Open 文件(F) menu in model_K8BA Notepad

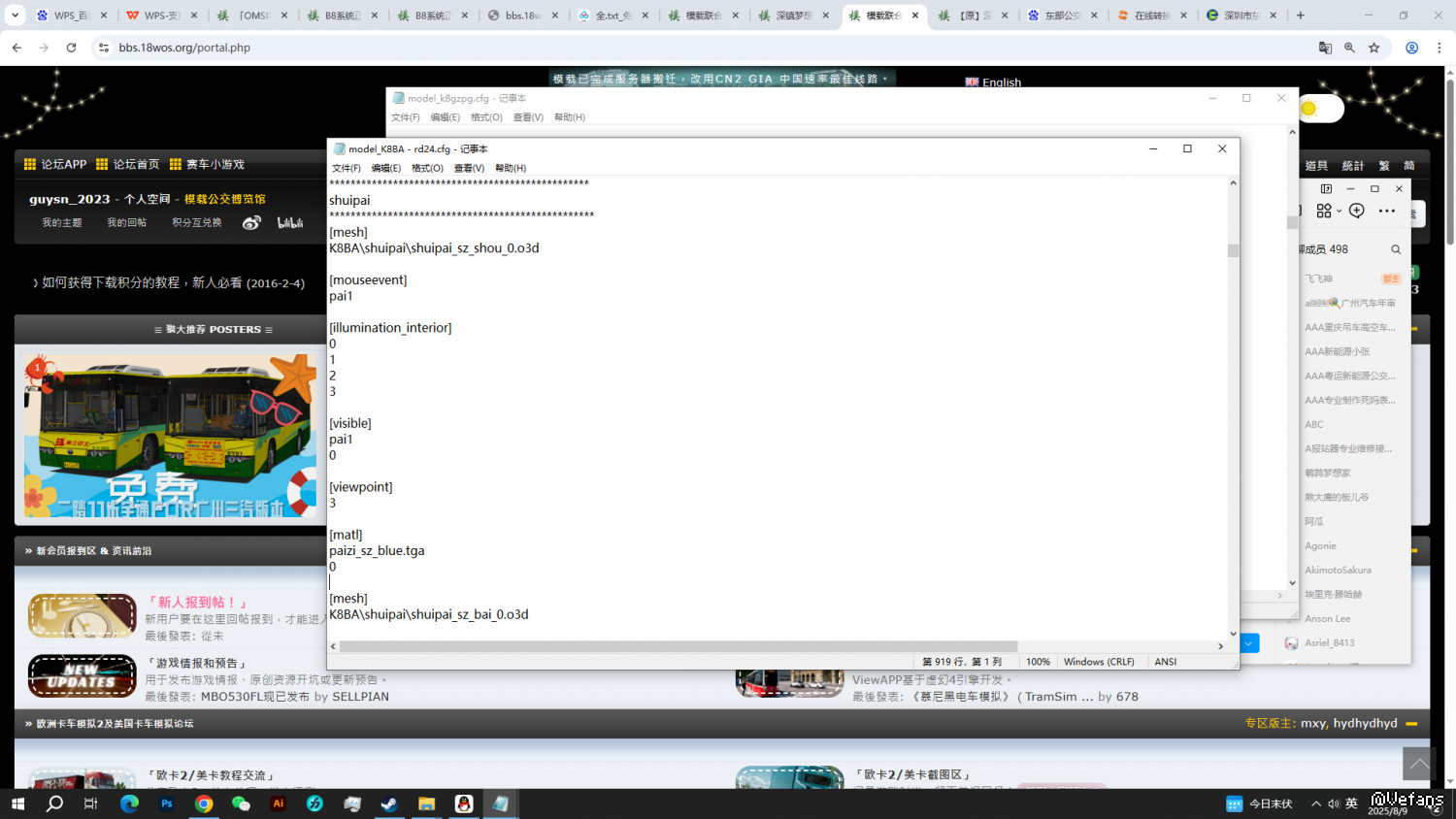coord(347,168)
